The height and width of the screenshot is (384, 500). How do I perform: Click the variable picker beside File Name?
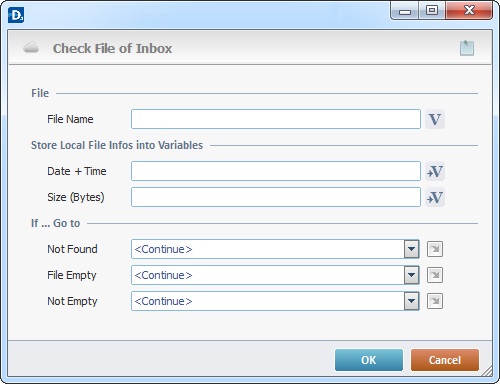[435, 119]
